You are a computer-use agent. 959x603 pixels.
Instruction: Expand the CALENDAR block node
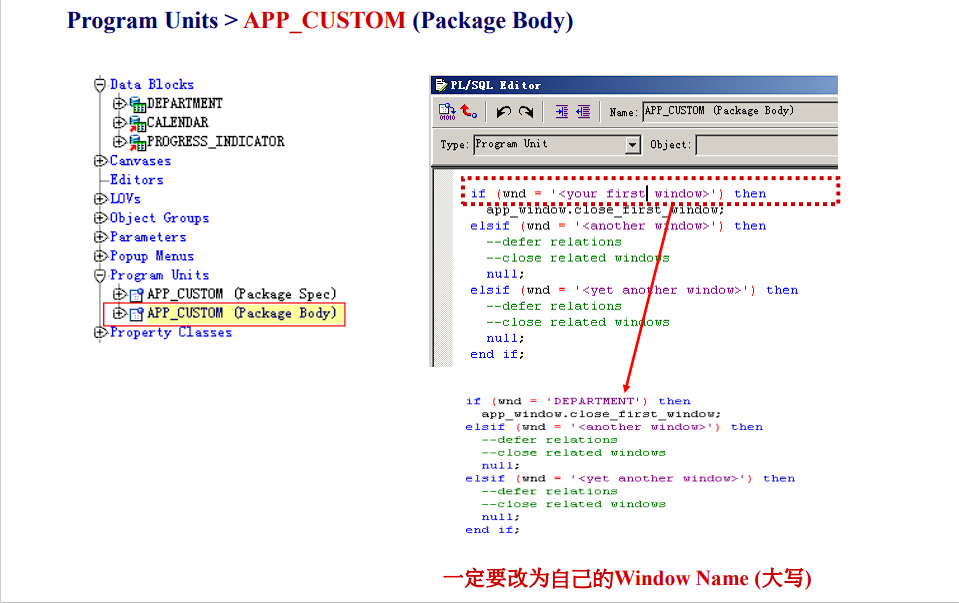(119, 122)
